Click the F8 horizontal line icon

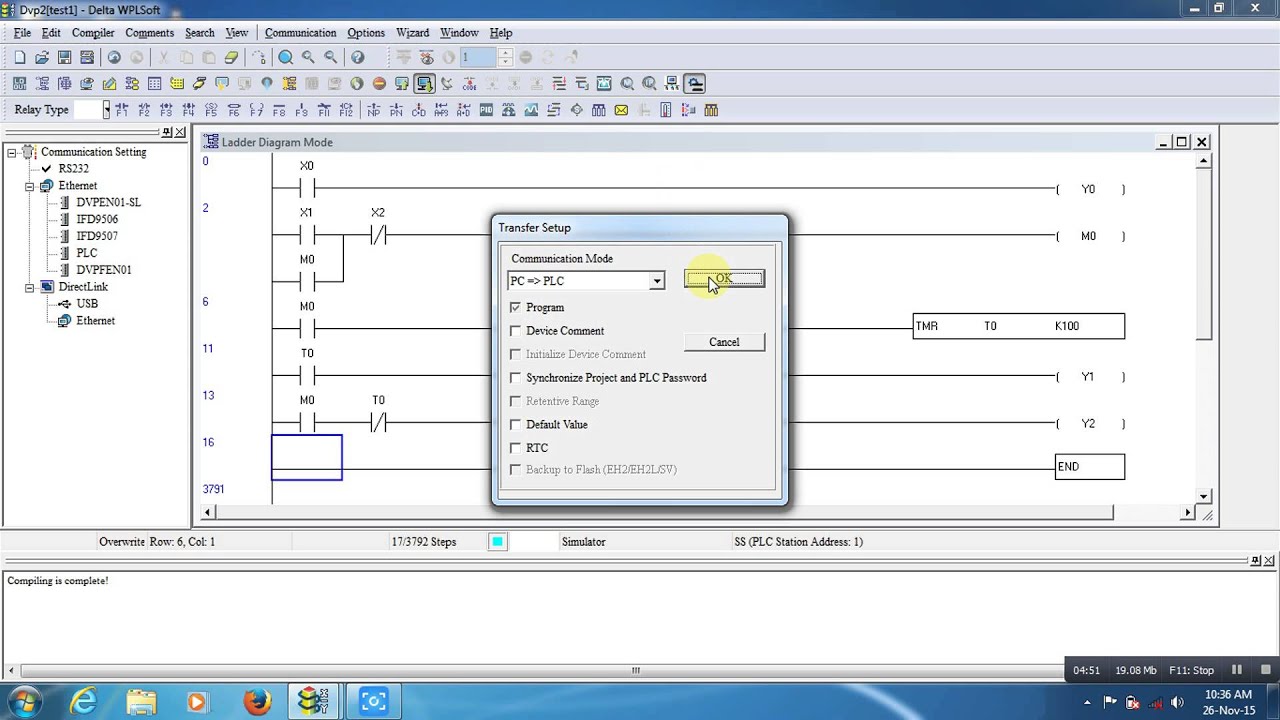point(279,110)
